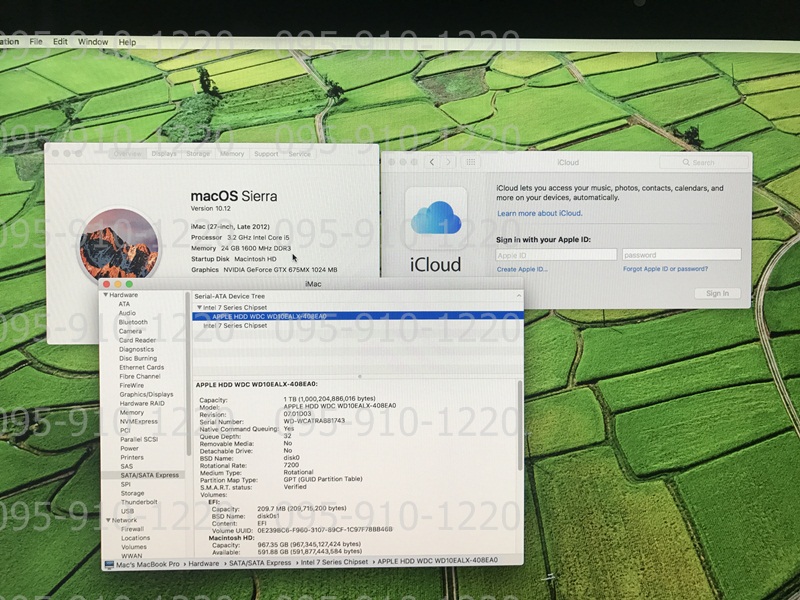Viewport: 800px width, 600px height.
Task: Click the Create Apple ID link
Action: 522,269
